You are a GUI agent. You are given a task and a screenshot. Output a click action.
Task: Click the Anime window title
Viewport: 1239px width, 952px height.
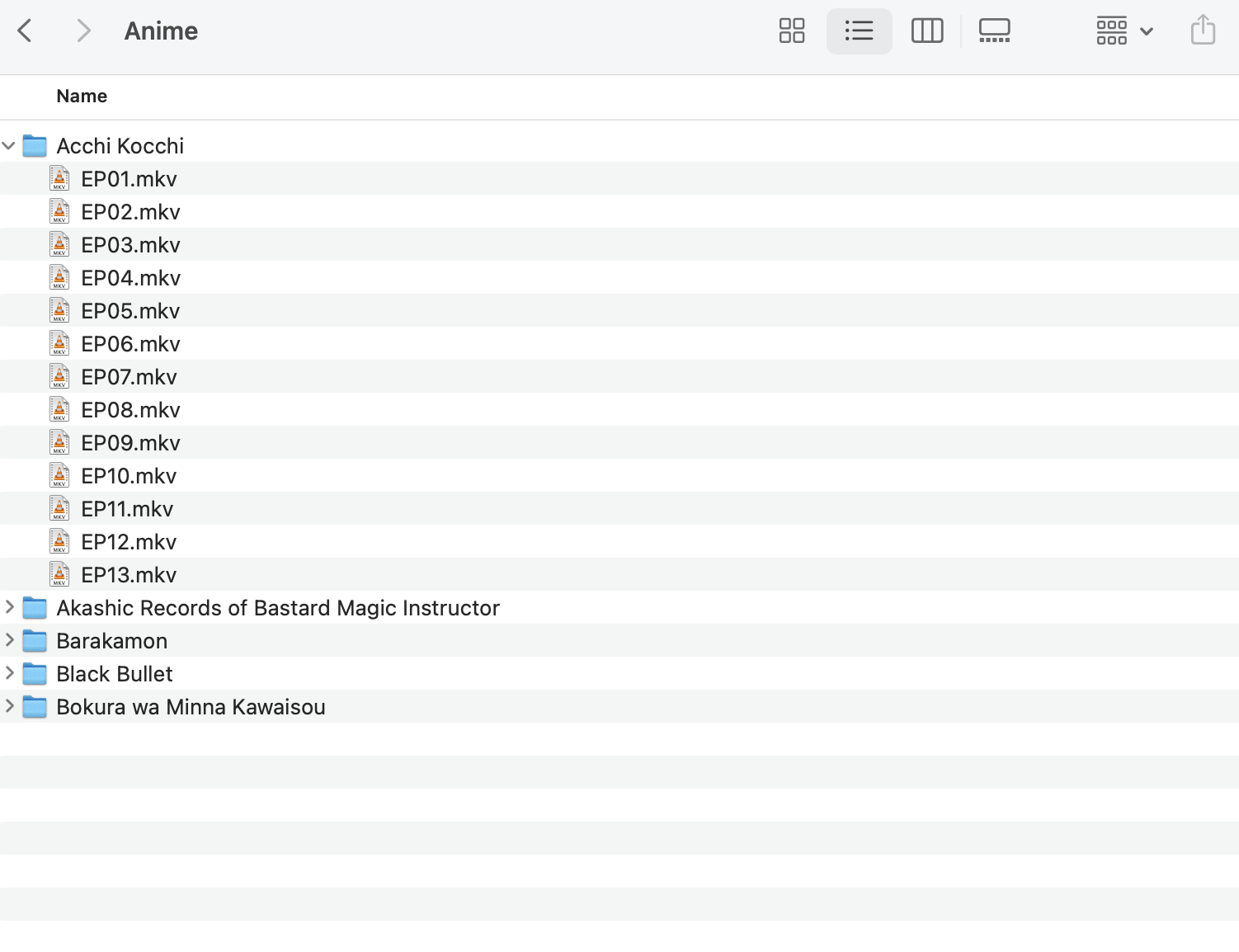(x=161, y=31)
